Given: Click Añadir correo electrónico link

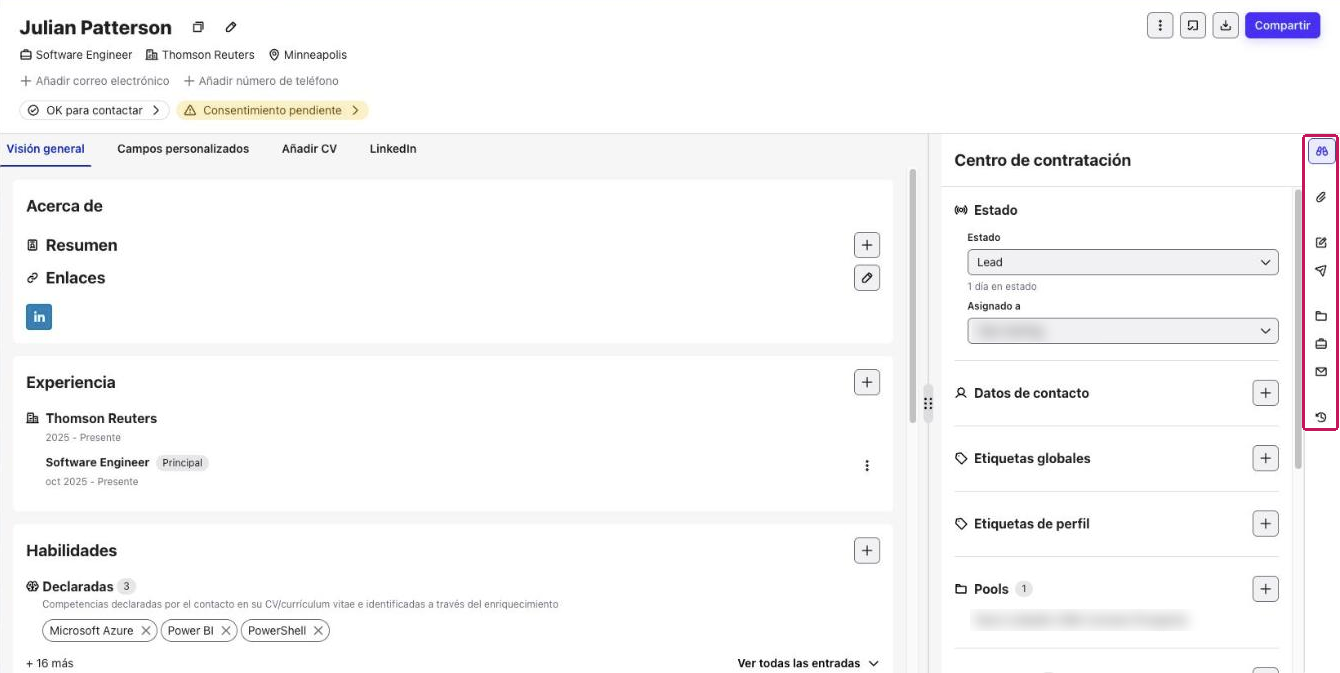Looking at the screenshot, I should [95, 81].
